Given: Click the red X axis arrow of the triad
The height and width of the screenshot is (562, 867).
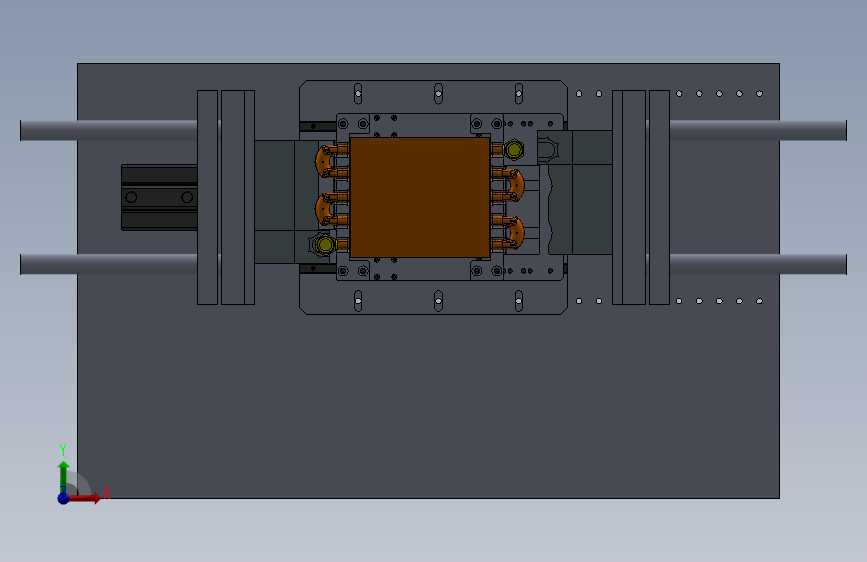Looking at the screenshot, I should (x=84, y=498).
